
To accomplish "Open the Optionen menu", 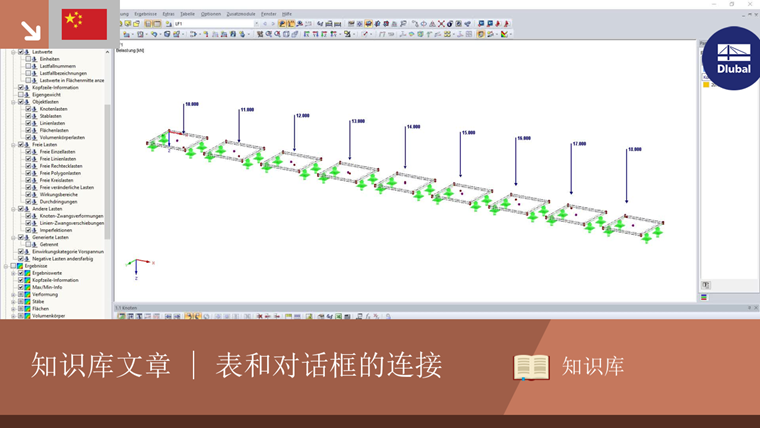I will pyautogui.click(x=211, y=14).
